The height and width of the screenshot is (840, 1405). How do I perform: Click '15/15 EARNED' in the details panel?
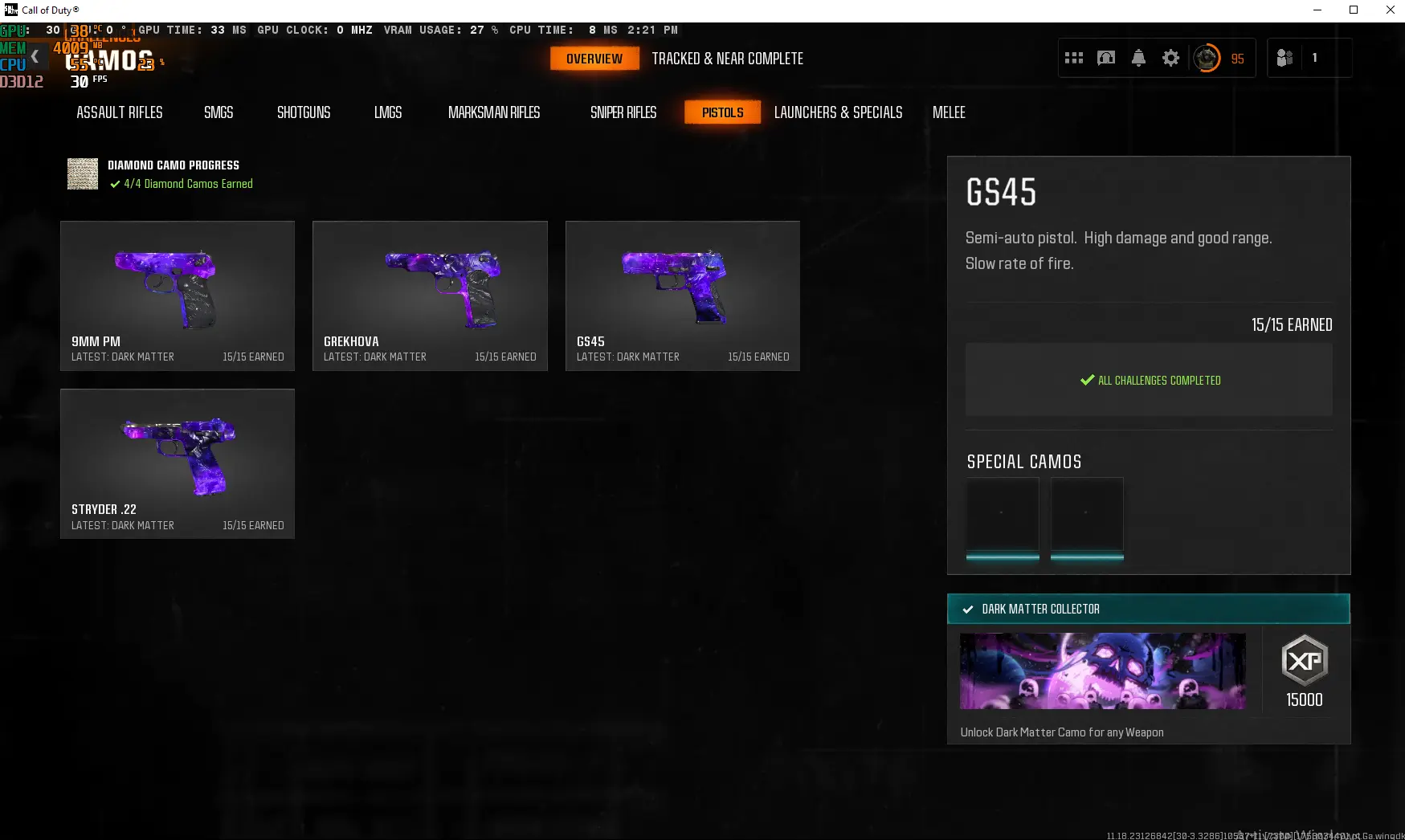coord(1292,324)
